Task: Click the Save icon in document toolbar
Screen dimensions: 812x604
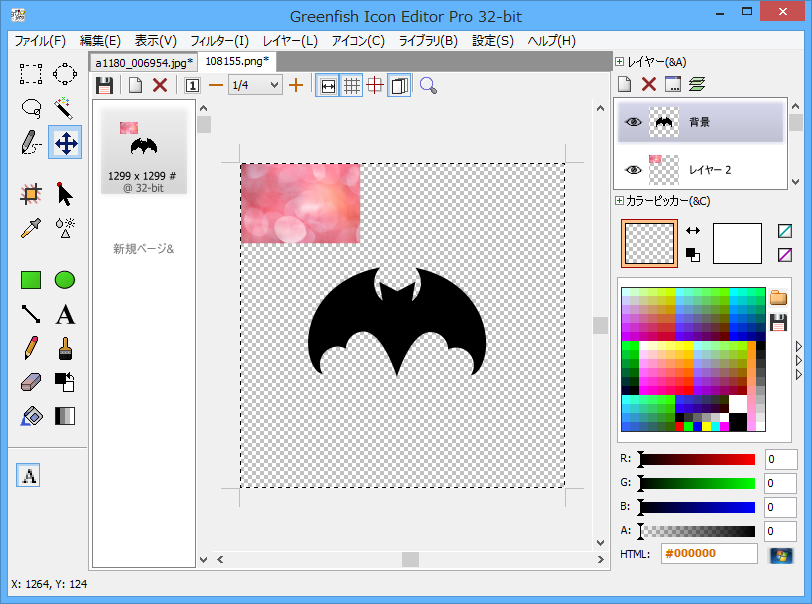Action: [x=104, y=85]
